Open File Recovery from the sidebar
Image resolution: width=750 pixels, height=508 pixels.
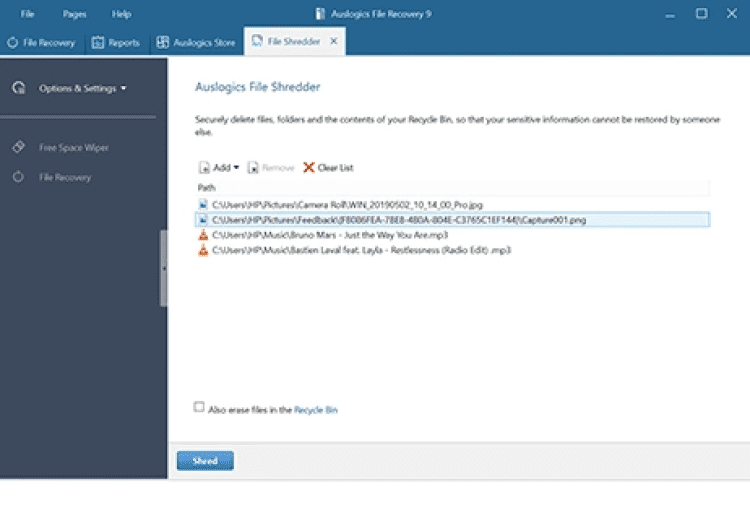tap(65, 177)
